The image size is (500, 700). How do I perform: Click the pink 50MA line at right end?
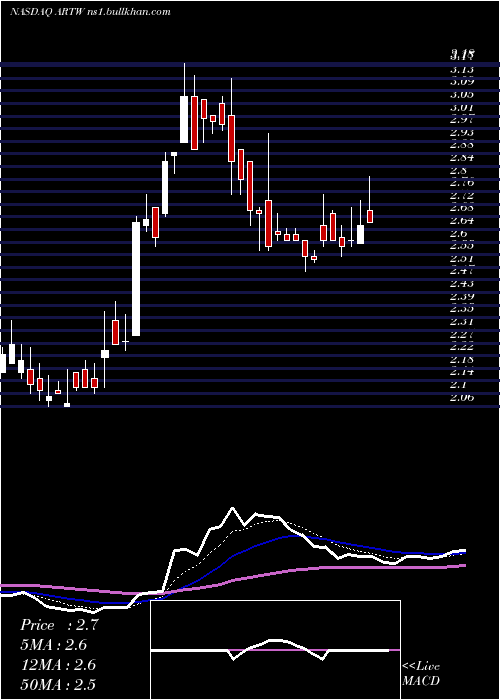tap(464, 565)
